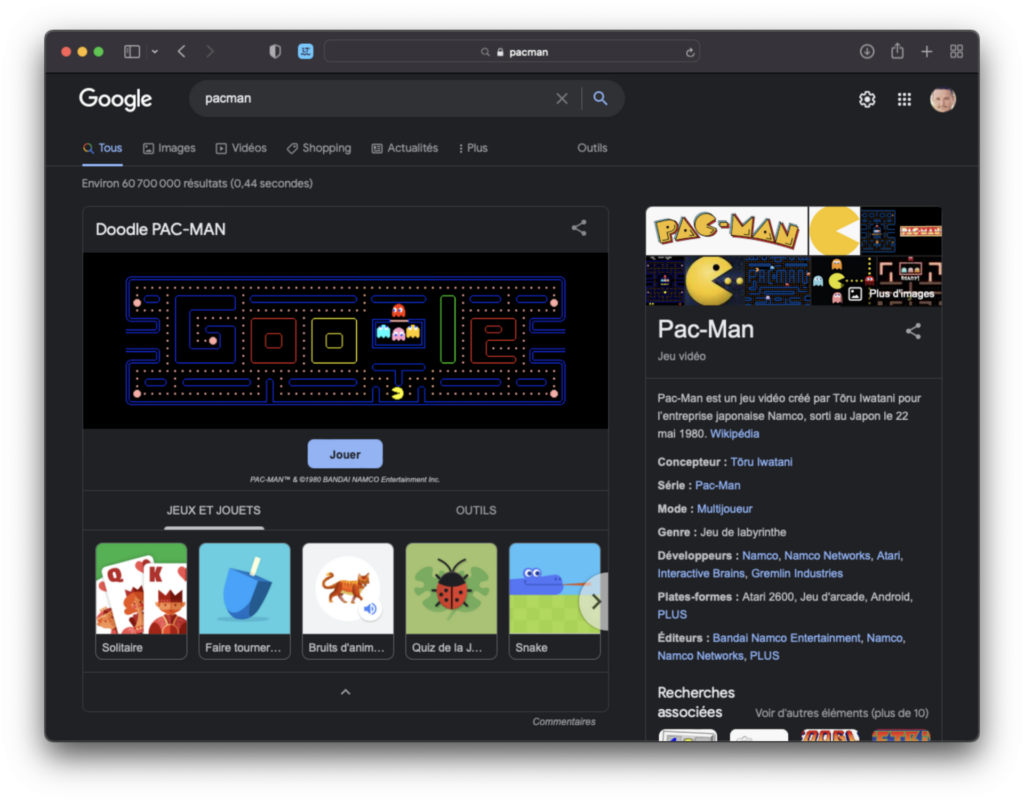Open the Faire tourner dreidel card
The width and height of the screenshot is (1024, 801).
(244, 601)
